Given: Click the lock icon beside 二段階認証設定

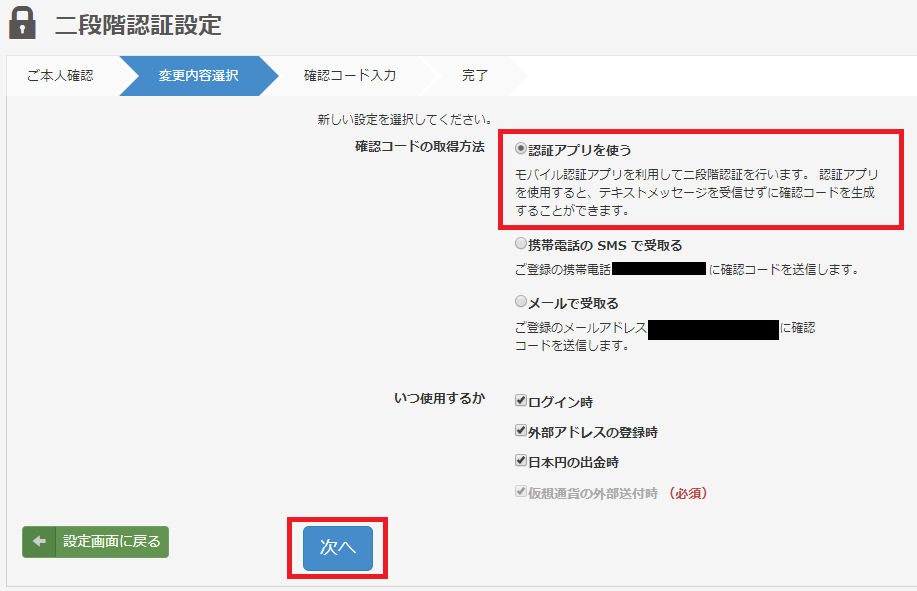Looking at the screenshot, I should click(x=22, y=23).
